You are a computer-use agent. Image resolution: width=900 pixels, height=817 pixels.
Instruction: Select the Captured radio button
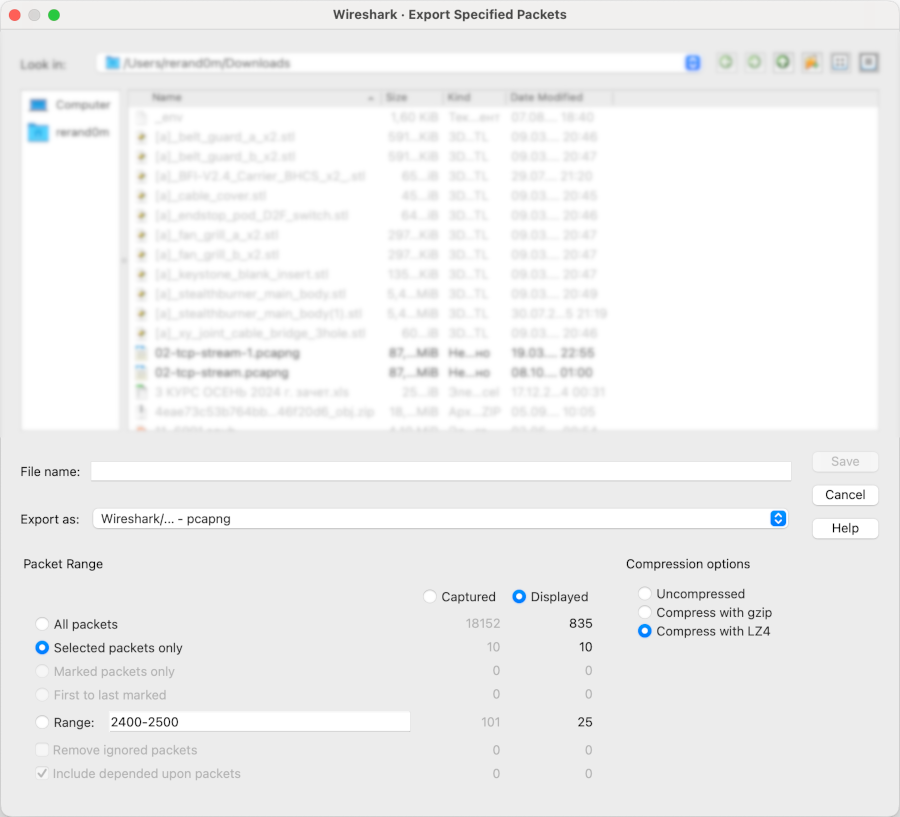[x=429, y=597]
